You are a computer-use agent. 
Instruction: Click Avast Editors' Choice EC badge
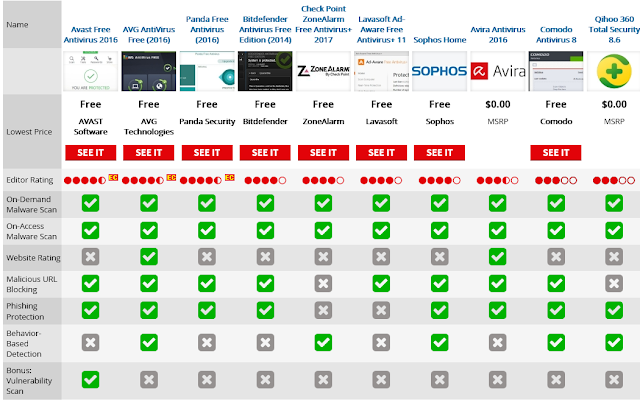113,178
